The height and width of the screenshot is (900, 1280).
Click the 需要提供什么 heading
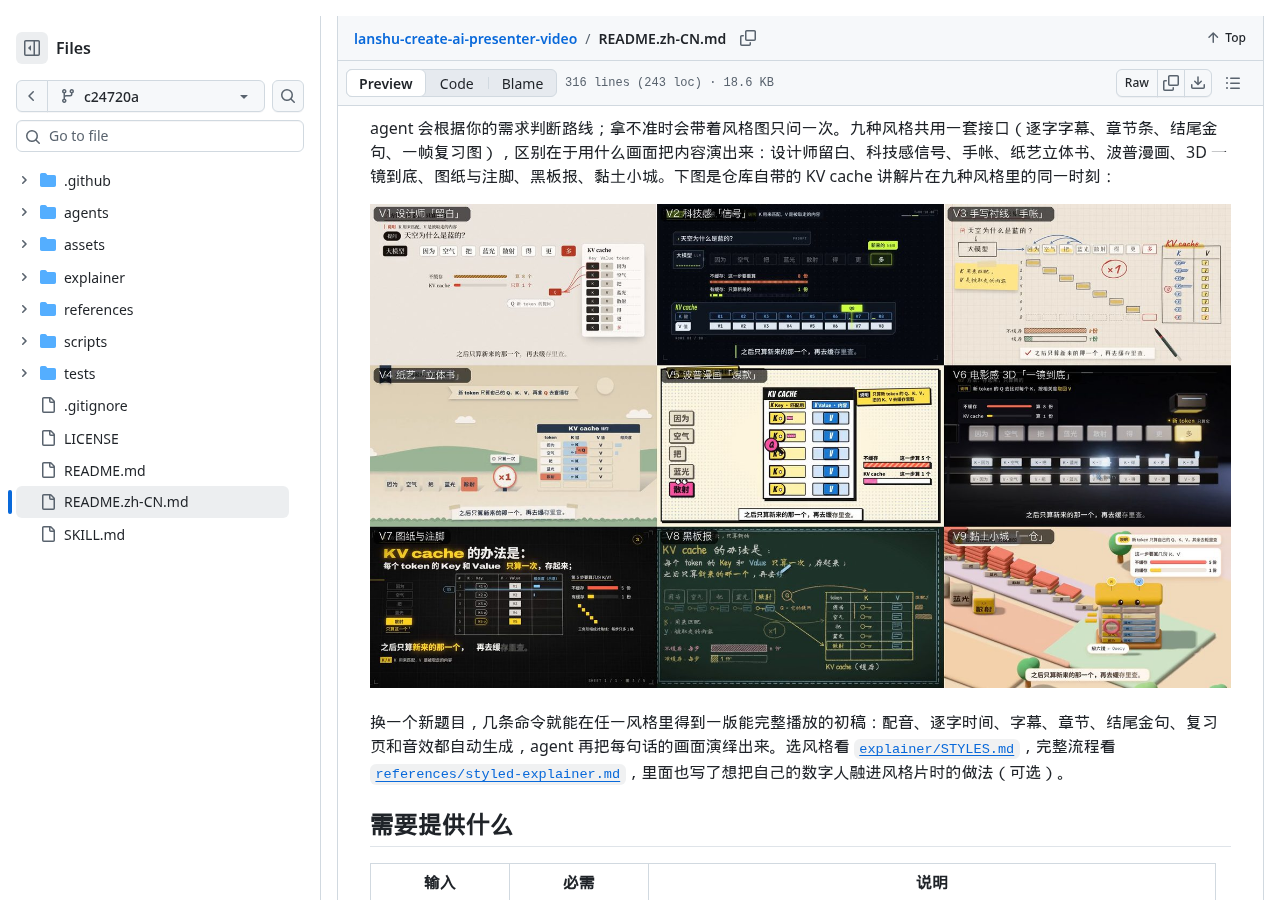(441, 825)
